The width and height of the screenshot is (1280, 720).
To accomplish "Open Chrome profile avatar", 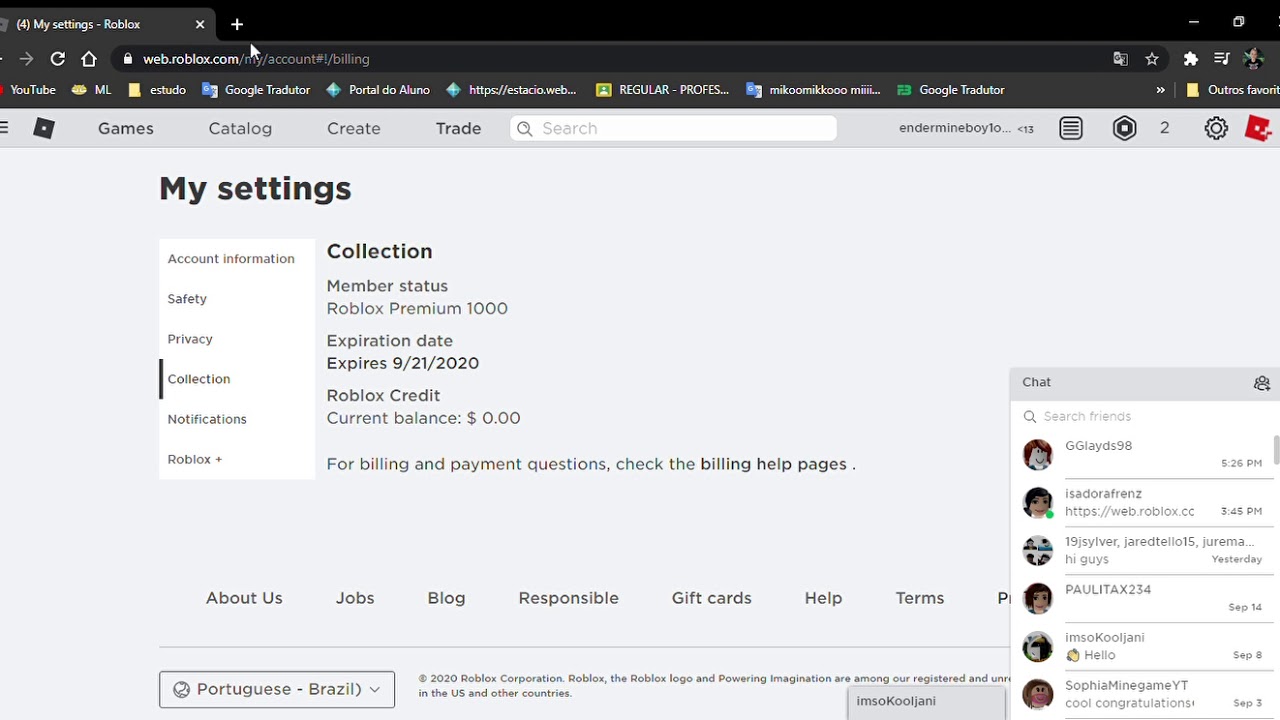I will point(1253,59).
